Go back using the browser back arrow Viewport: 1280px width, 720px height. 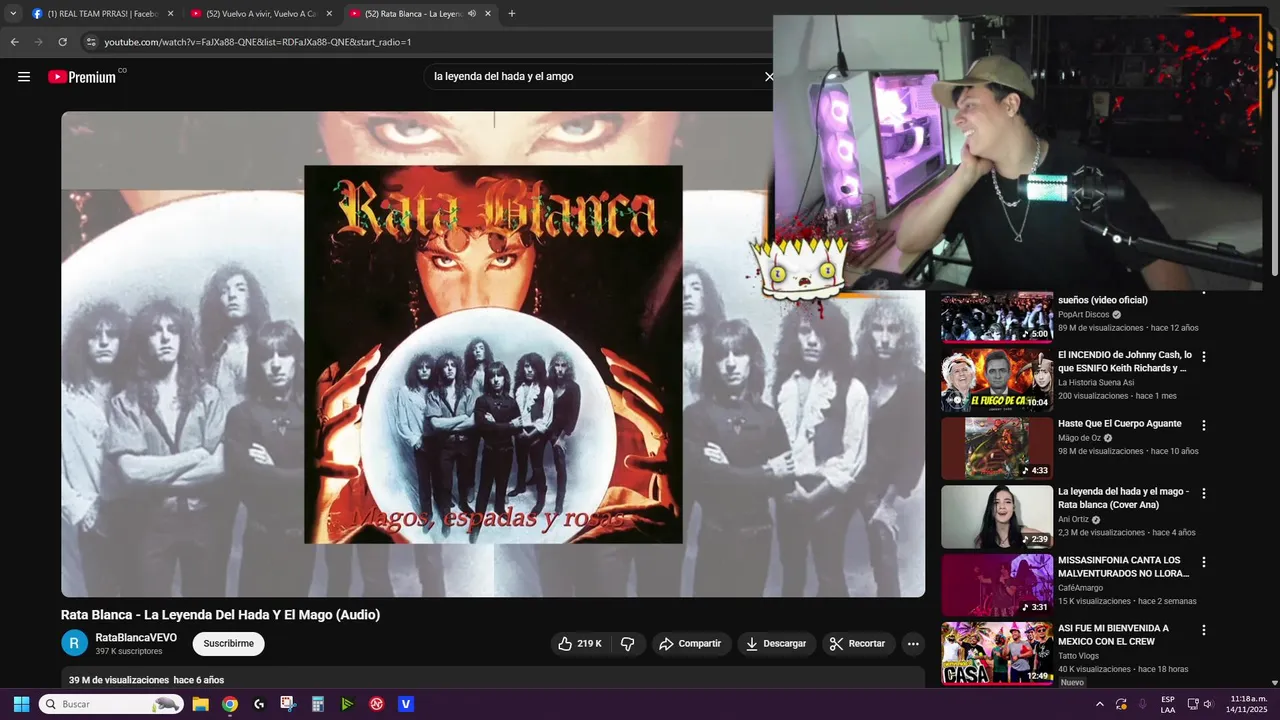[x=14, y=42]
